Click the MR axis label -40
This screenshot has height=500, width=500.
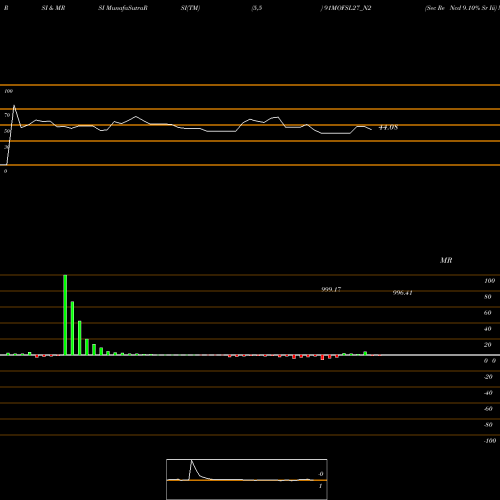pyautogui.click(x=488, y=393)
